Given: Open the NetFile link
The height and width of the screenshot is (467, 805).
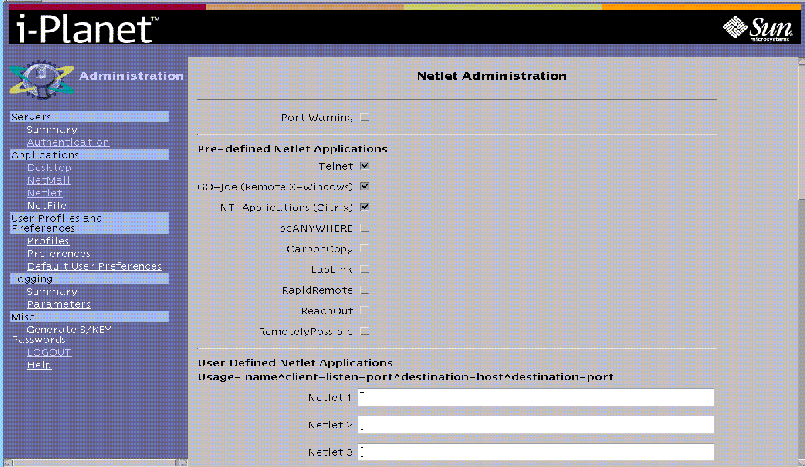Looking at the screenshot, I should click(47, 205).
